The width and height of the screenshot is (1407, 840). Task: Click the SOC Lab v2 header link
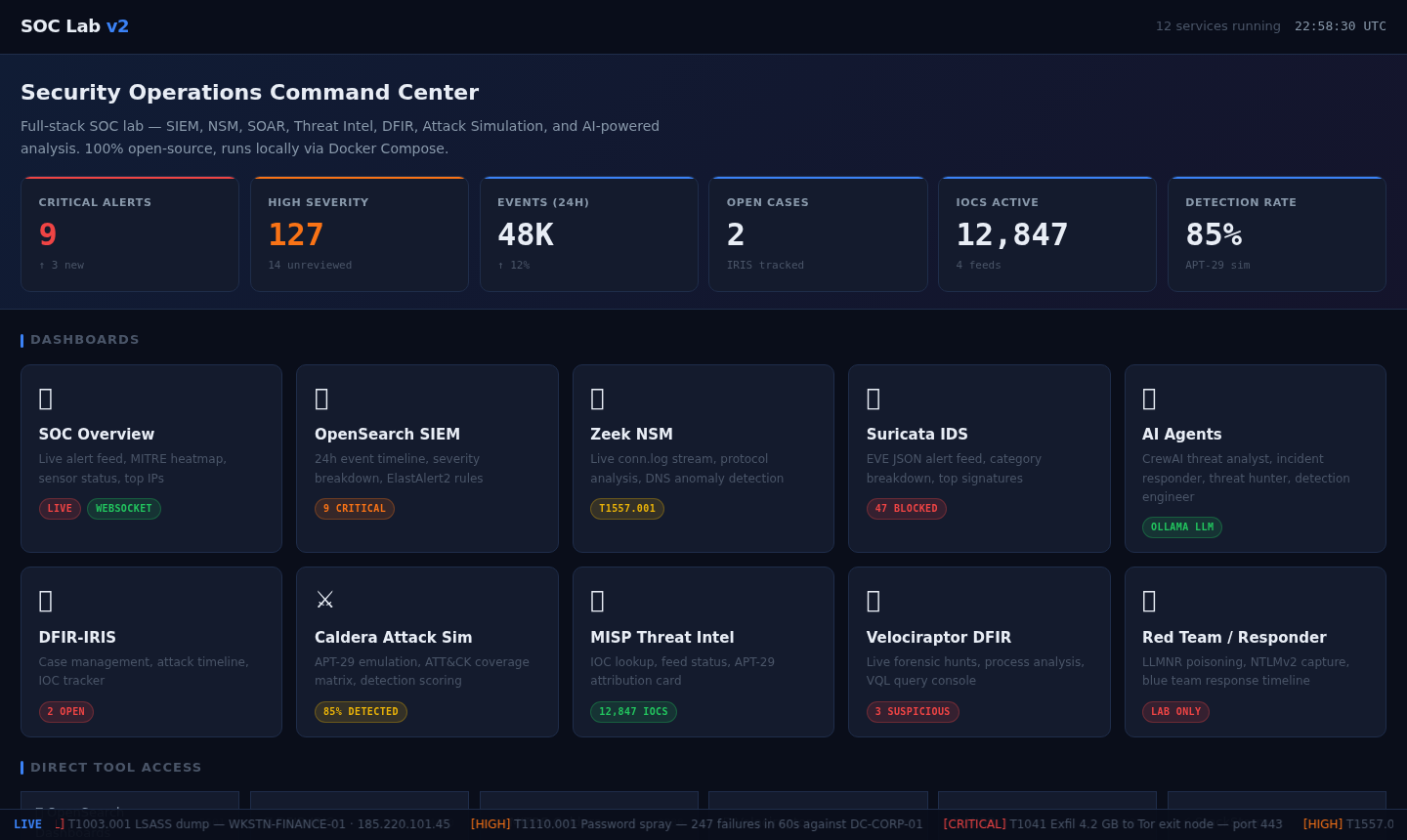(x=74, y=25)
